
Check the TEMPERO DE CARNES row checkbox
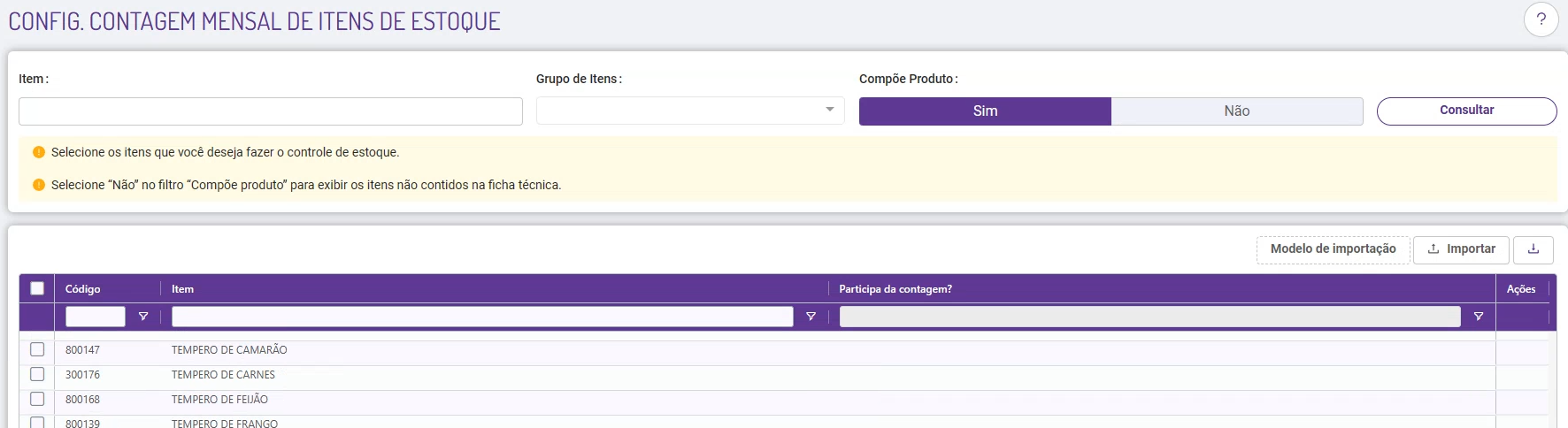(37, 374)
